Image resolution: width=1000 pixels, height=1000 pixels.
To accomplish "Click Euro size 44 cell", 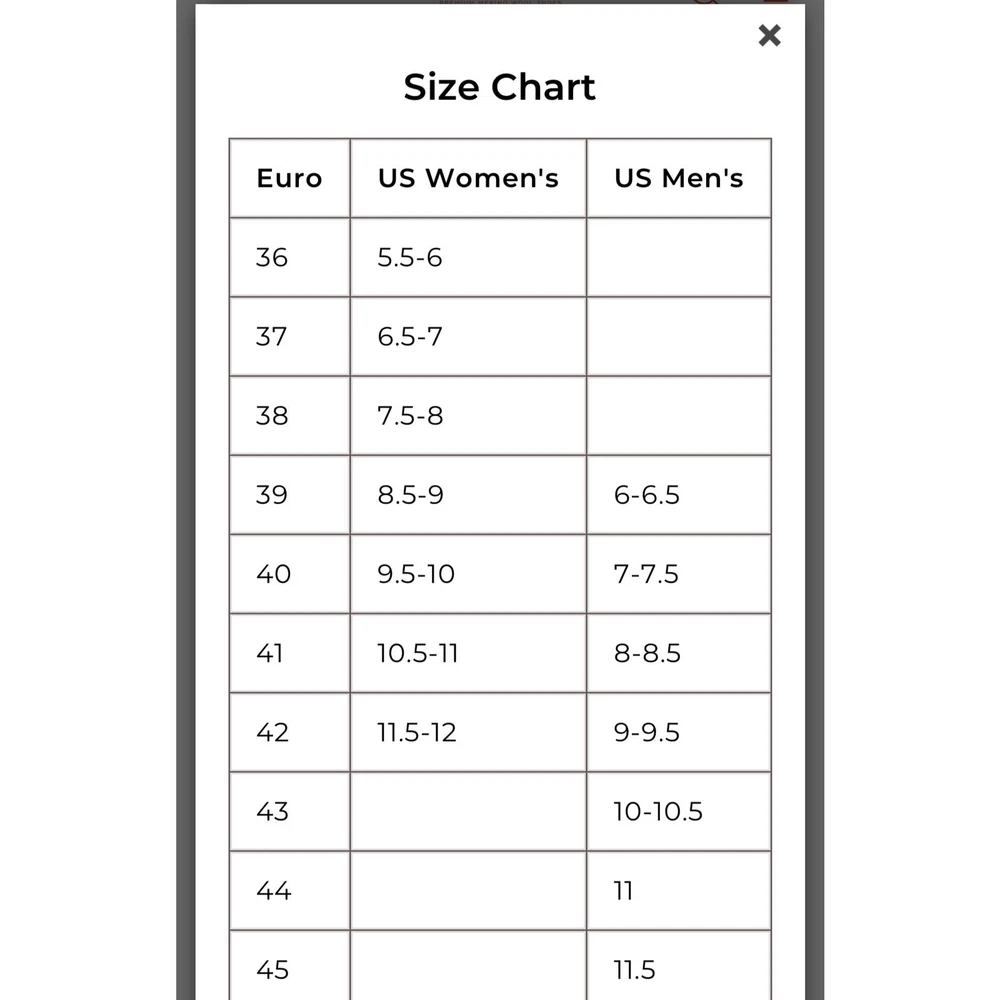I will (x=290, y=890).
